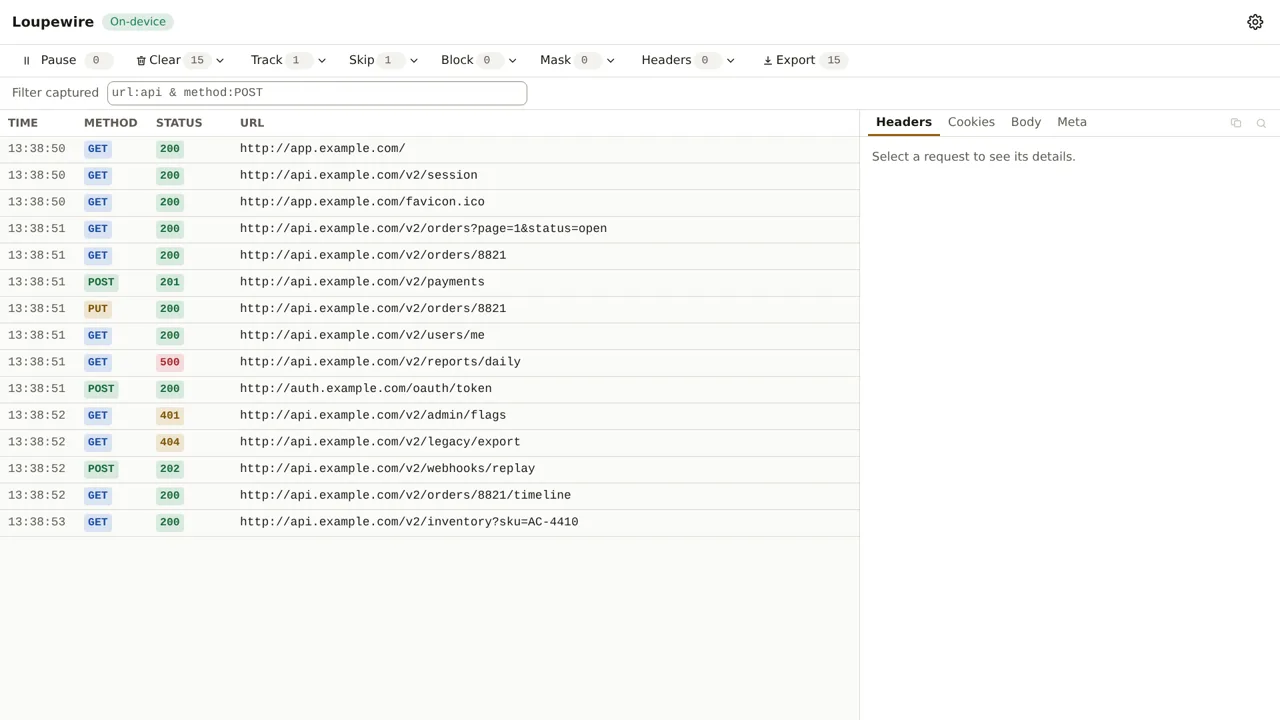Export the 15 captured requests

[805, 60]
